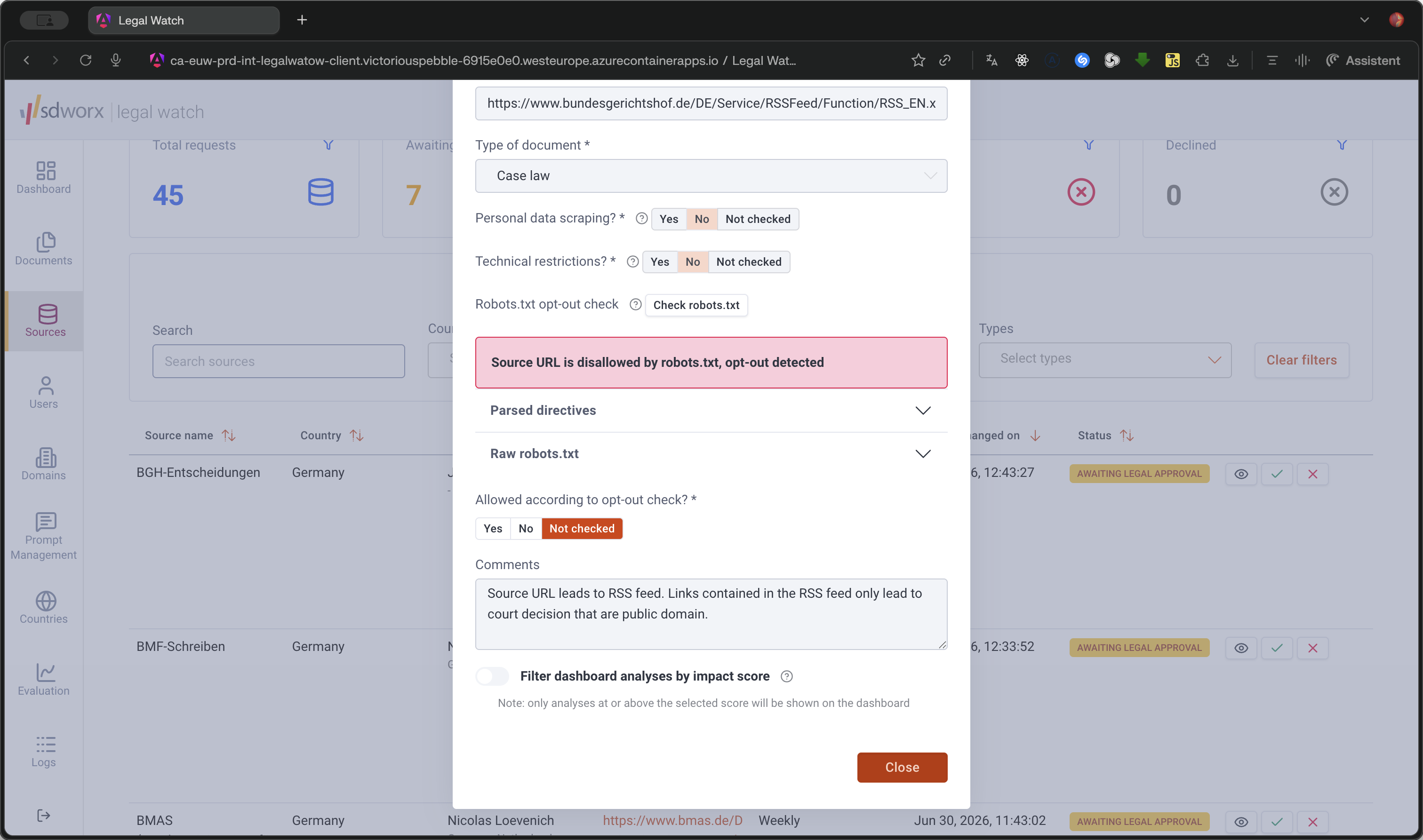This screenshot has height=840, width=1423.
Task: Go to Users in the sidebar
Action: [x=44, y=392]
